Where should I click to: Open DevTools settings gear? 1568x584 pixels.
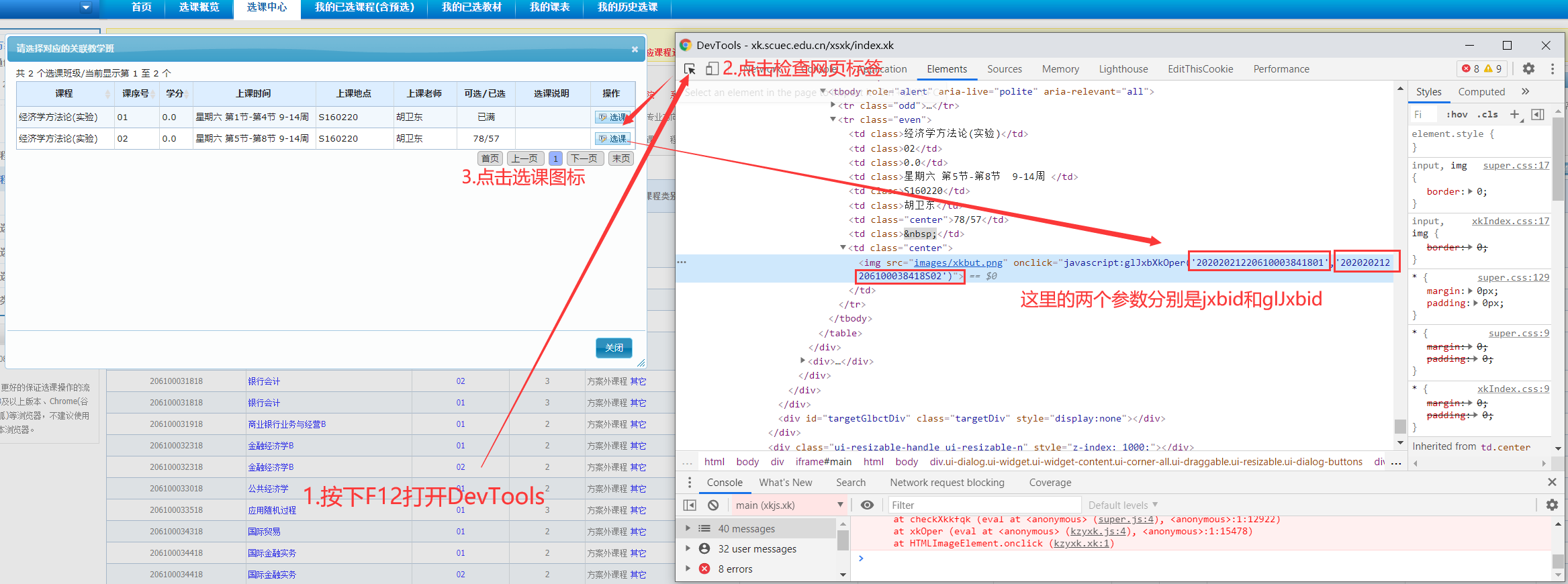(1528, 68)
